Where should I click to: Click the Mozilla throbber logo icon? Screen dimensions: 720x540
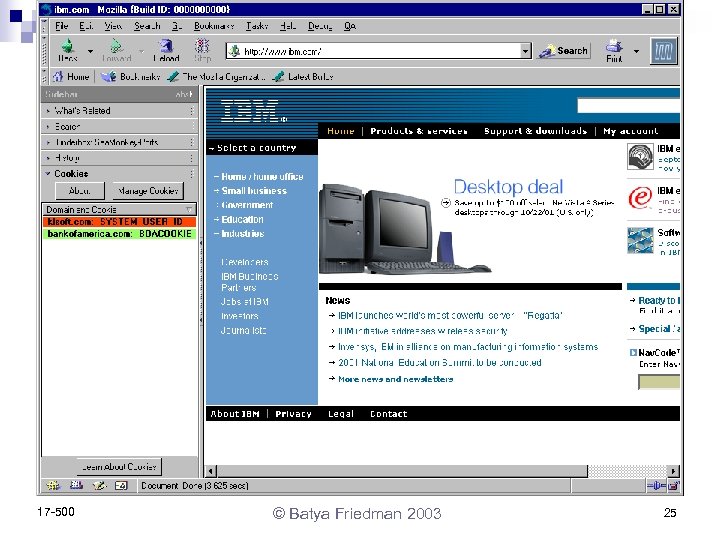click(664, 51)
